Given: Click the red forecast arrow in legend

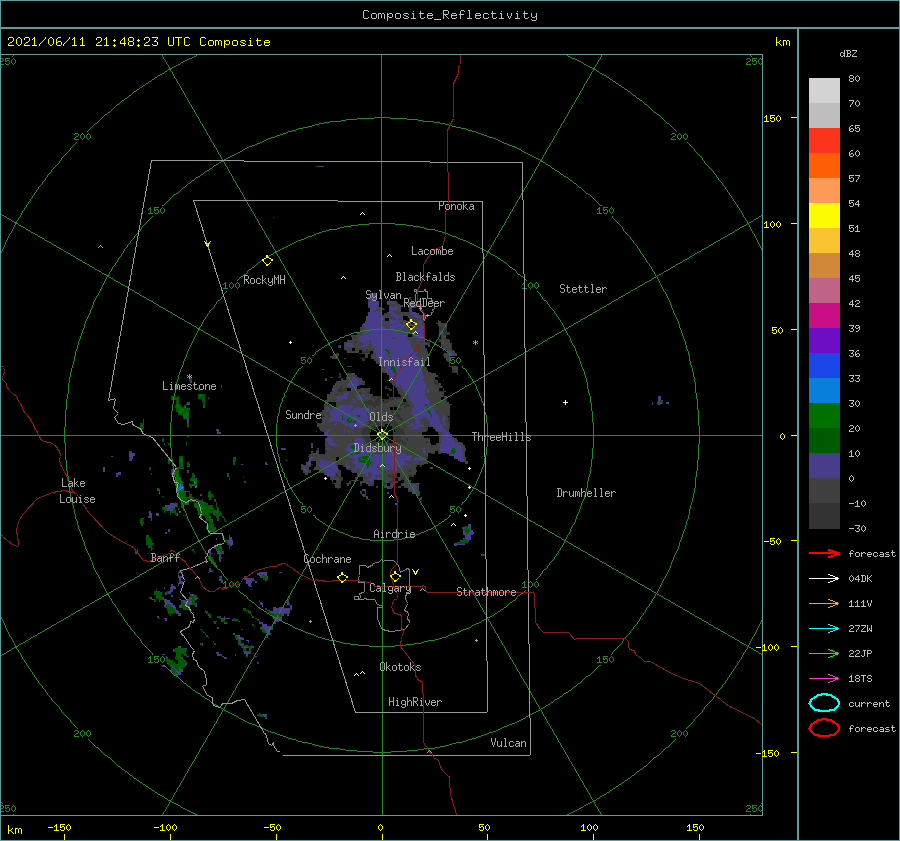Looking at the screenshot, I should click(x=824, y=553).
